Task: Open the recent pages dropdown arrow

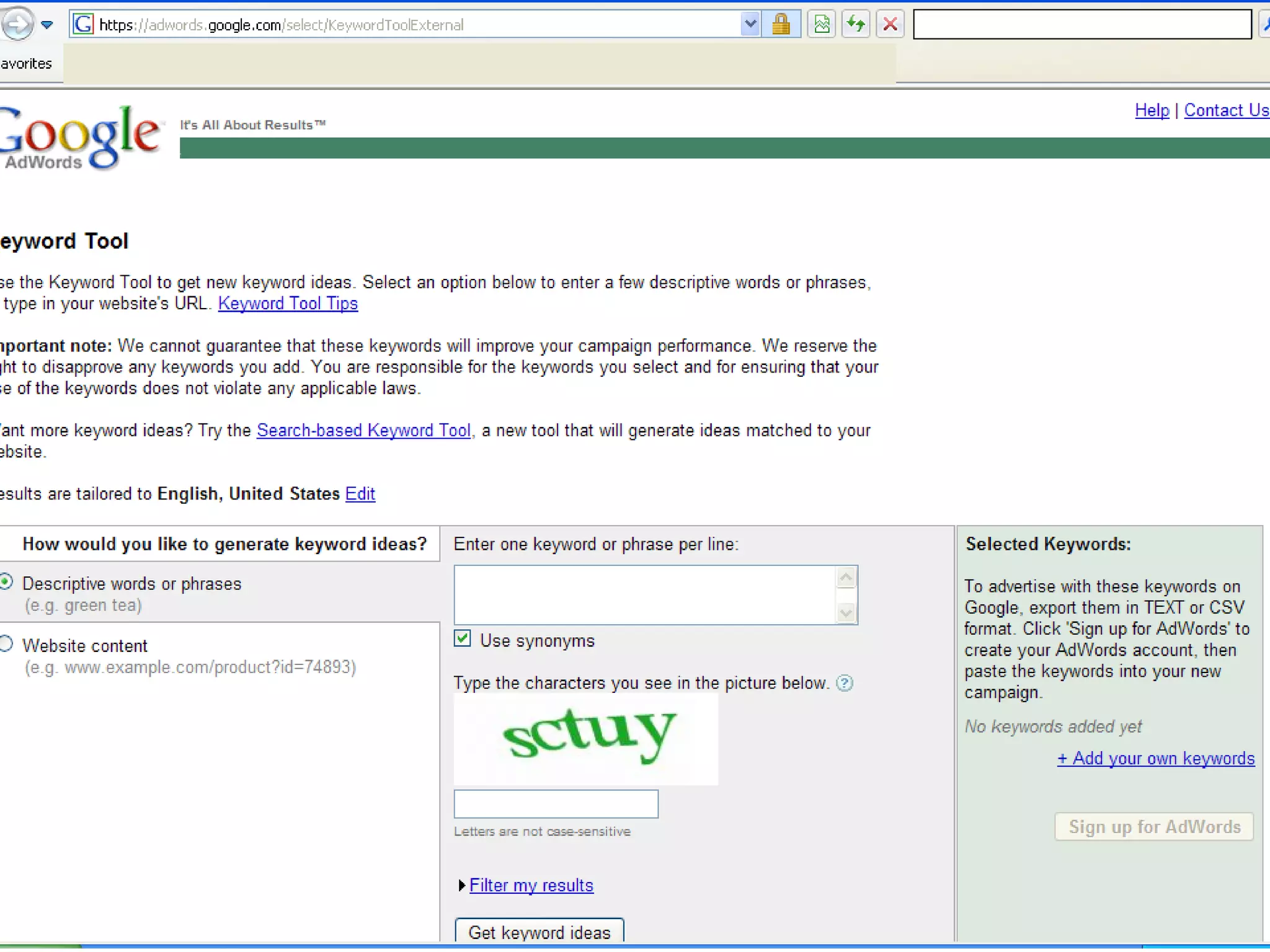Action: (47, 25)
